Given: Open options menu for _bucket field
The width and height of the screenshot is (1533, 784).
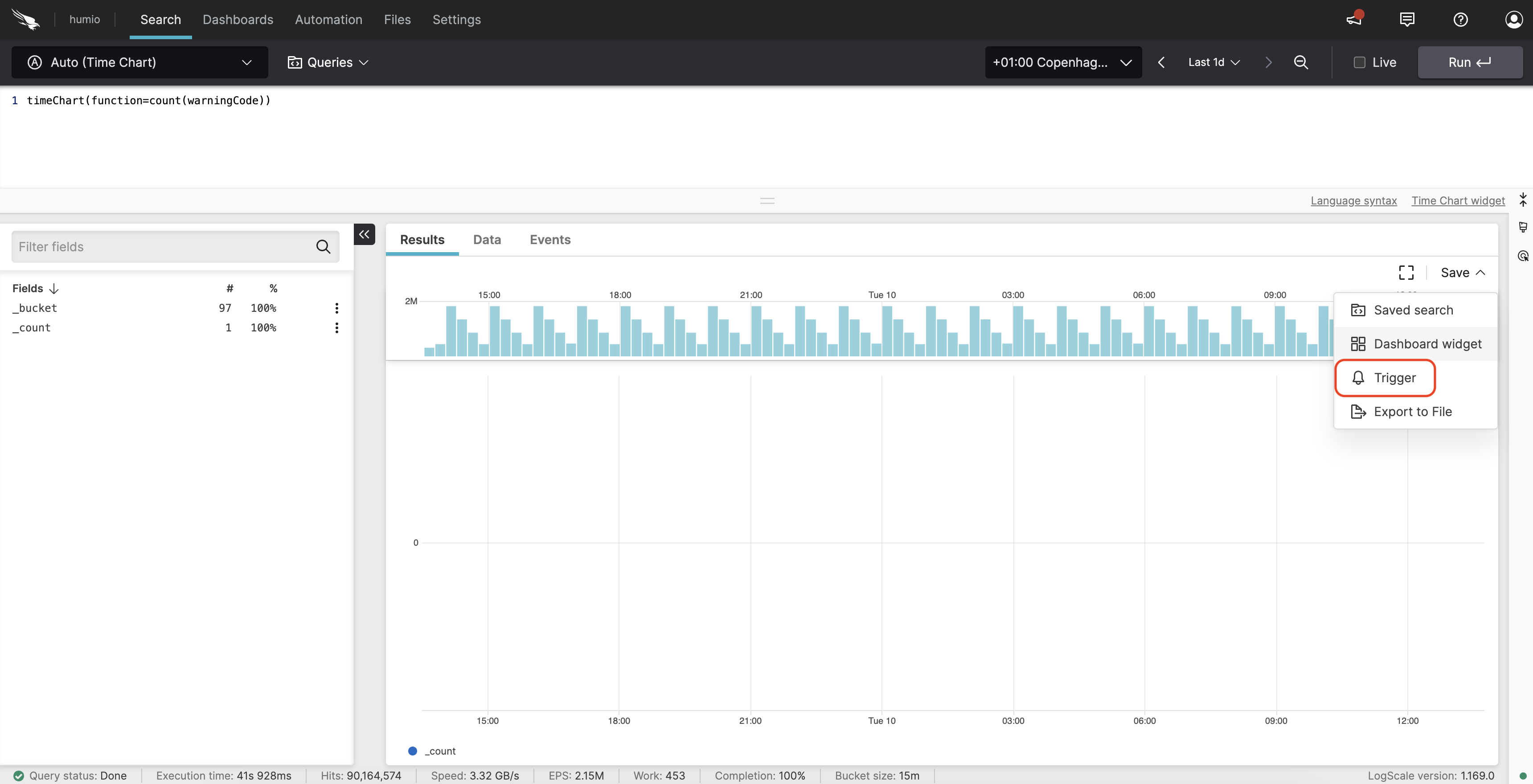Looking at the screenshot, I should [x=336, y=308].
